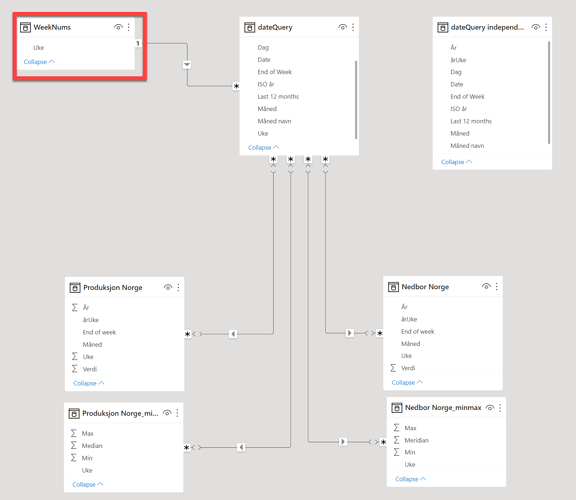Click filter direction arrow on WeekNums relationship
Viewport: 576px width, 500px height.
(x=187, y=65)
